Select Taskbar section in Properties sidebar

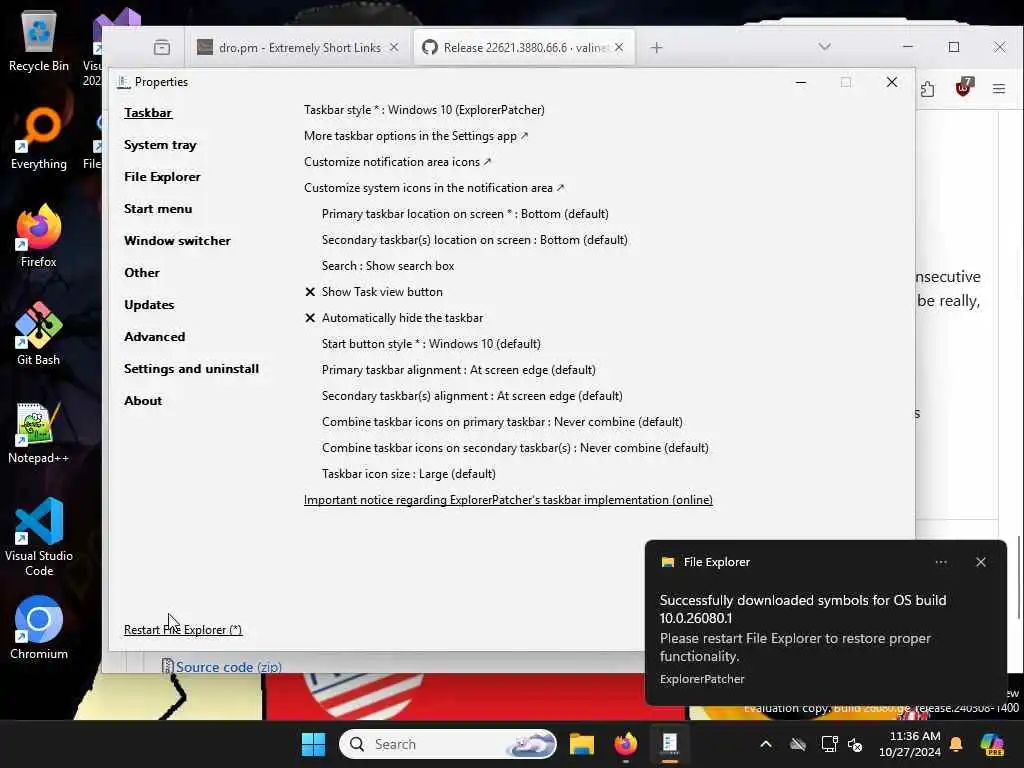click(x=148, y=112)
